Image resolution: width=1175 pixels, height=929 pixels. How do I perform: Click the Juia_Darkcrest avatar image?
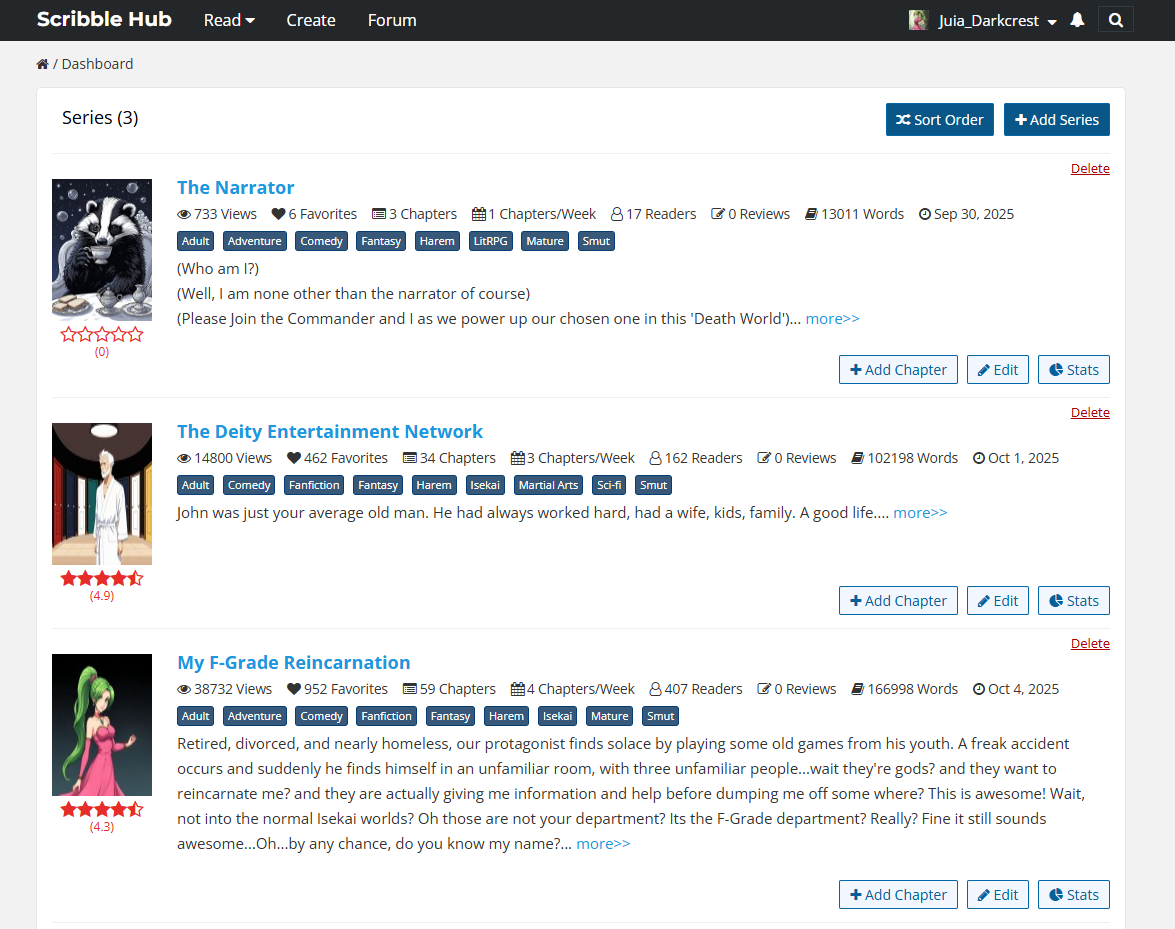coord(918,20)
